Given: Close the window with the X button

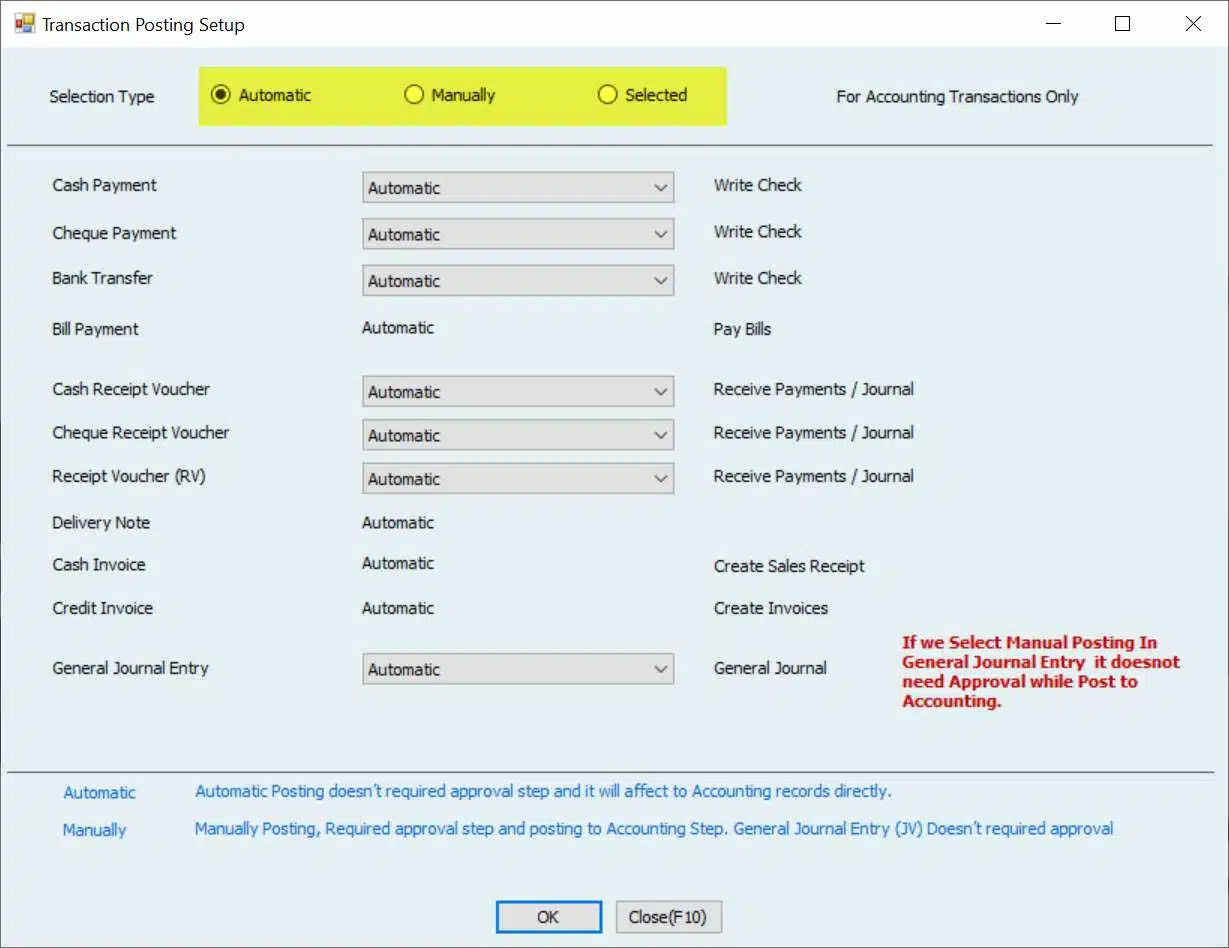Looking at the screenshot, I should point(1193,24).
